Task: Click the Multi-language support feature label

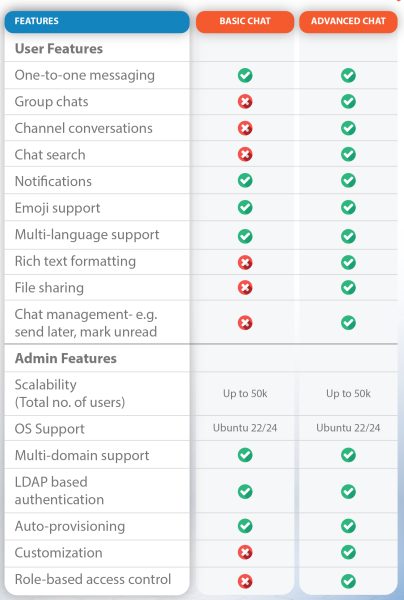Action: tap(87, 235)
